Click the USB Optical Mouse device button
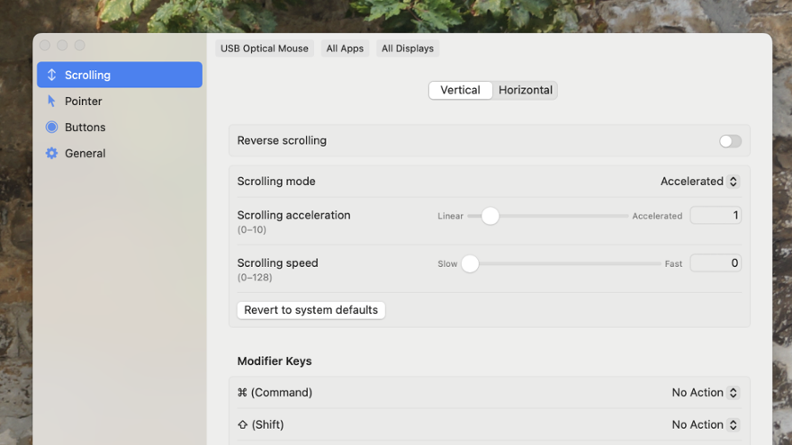792x445 pixels. pyautogui.click(x=265, y=48)
